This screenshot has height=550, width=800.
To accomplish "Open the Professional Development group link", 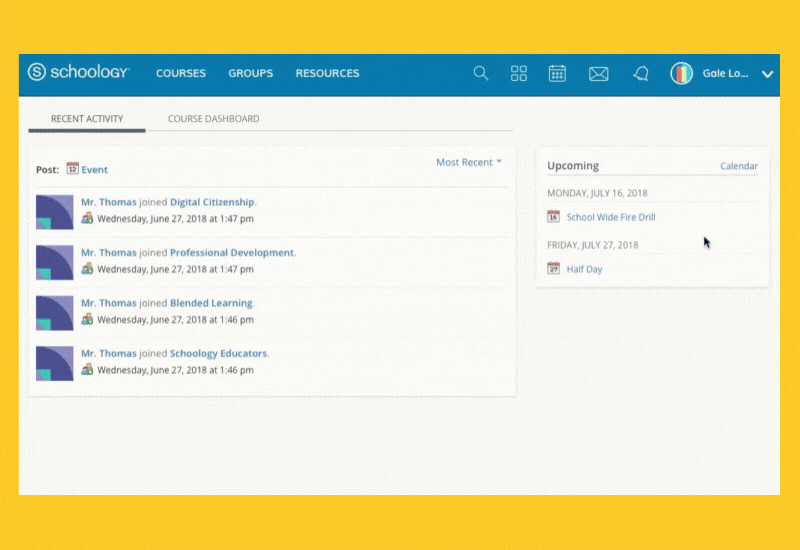I will [x=232, y=253].
